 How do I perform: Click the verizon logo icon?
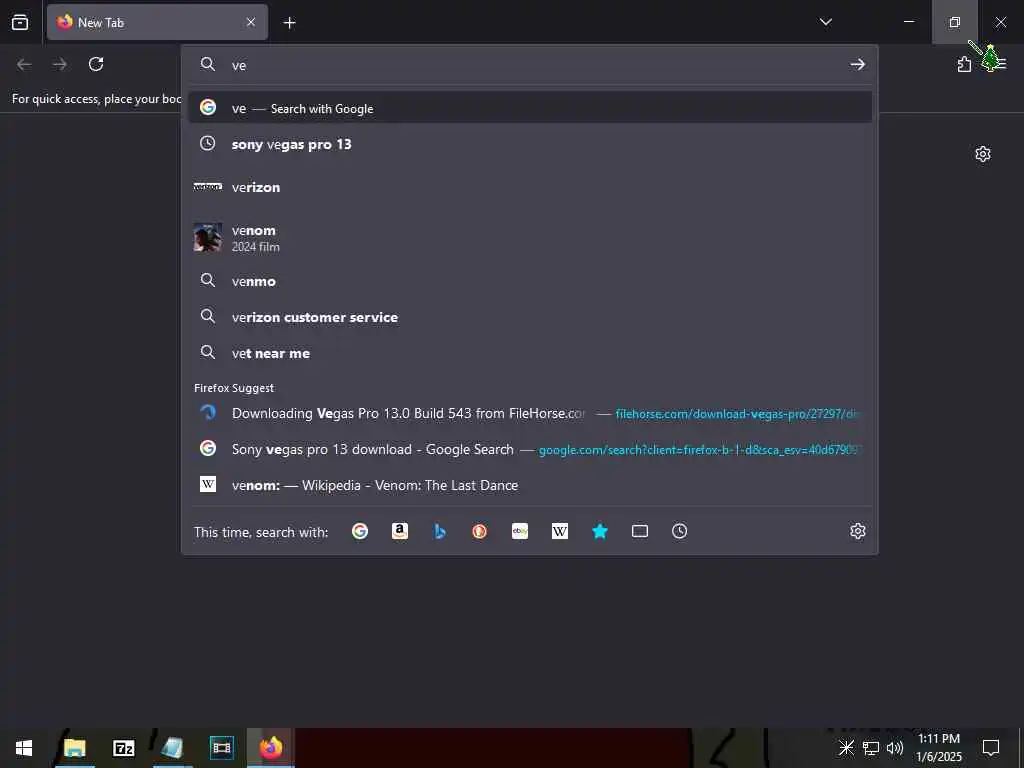tap(208, 187)
